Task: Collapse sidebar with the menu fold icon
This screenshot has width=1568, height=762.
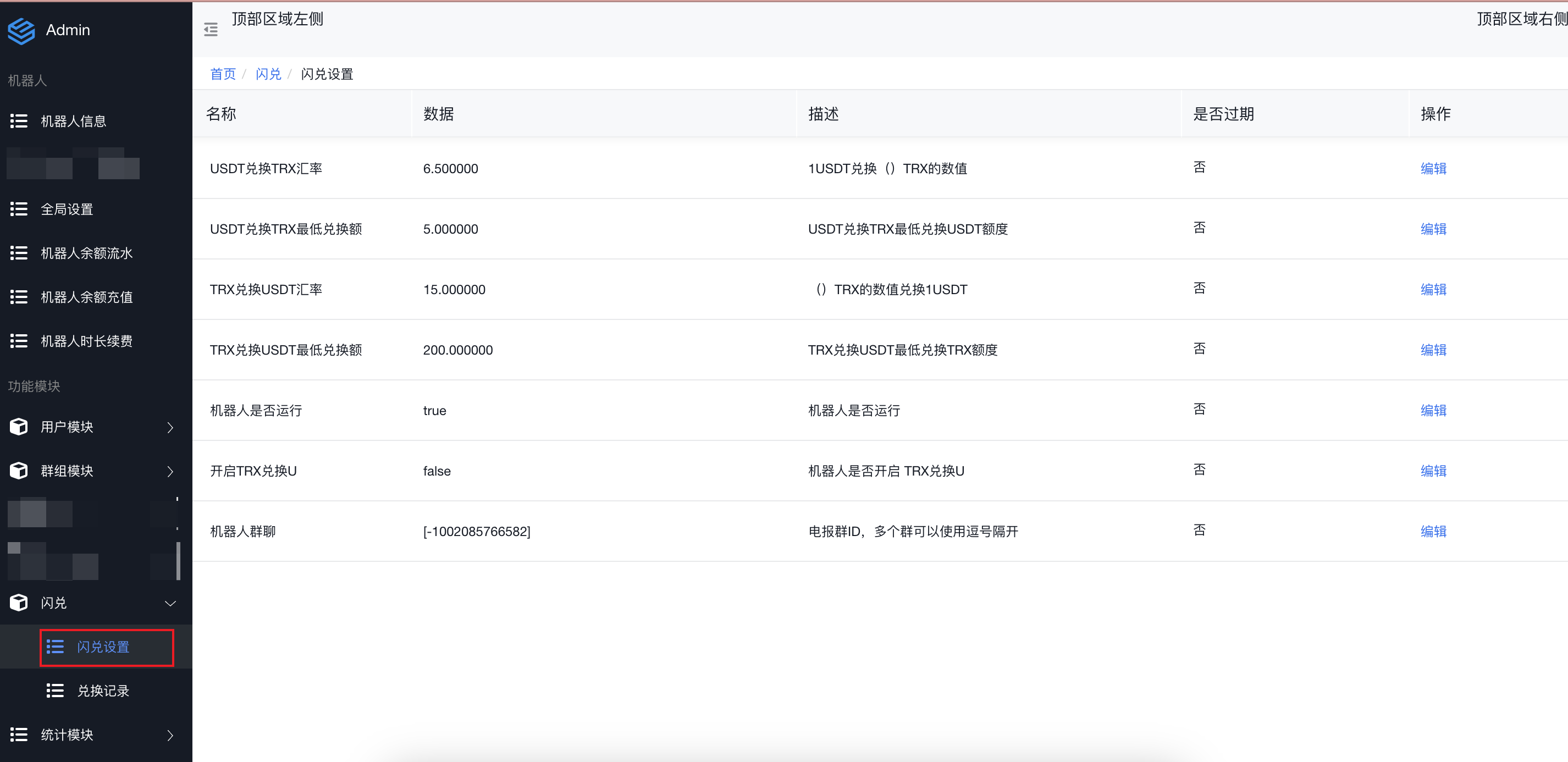Action: (211, 29)
